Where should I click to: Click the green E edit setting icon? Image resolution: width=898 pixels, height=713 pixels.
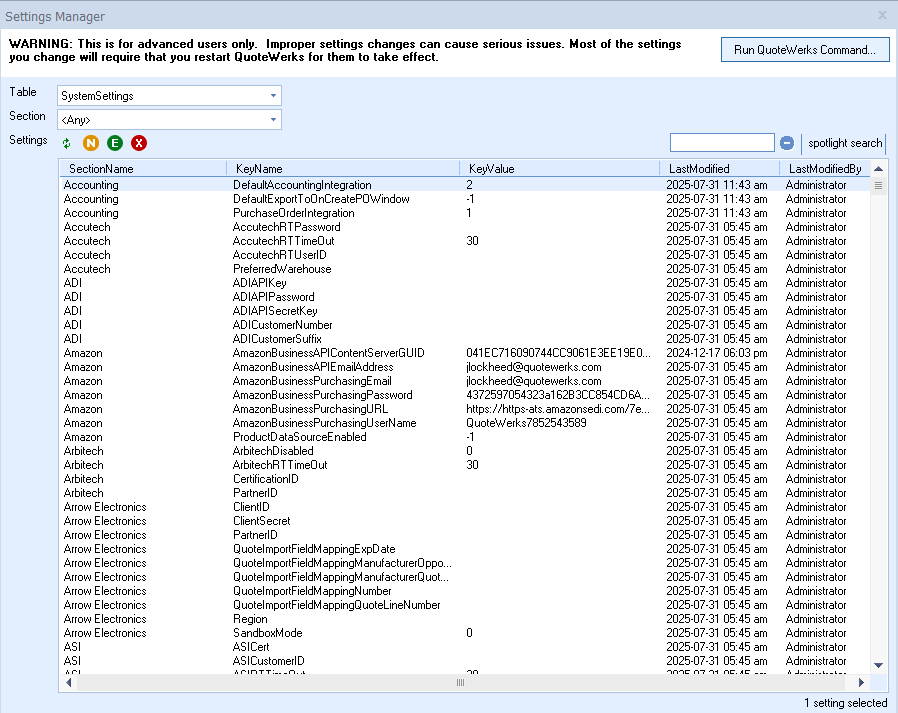click(x=115, y=143)
